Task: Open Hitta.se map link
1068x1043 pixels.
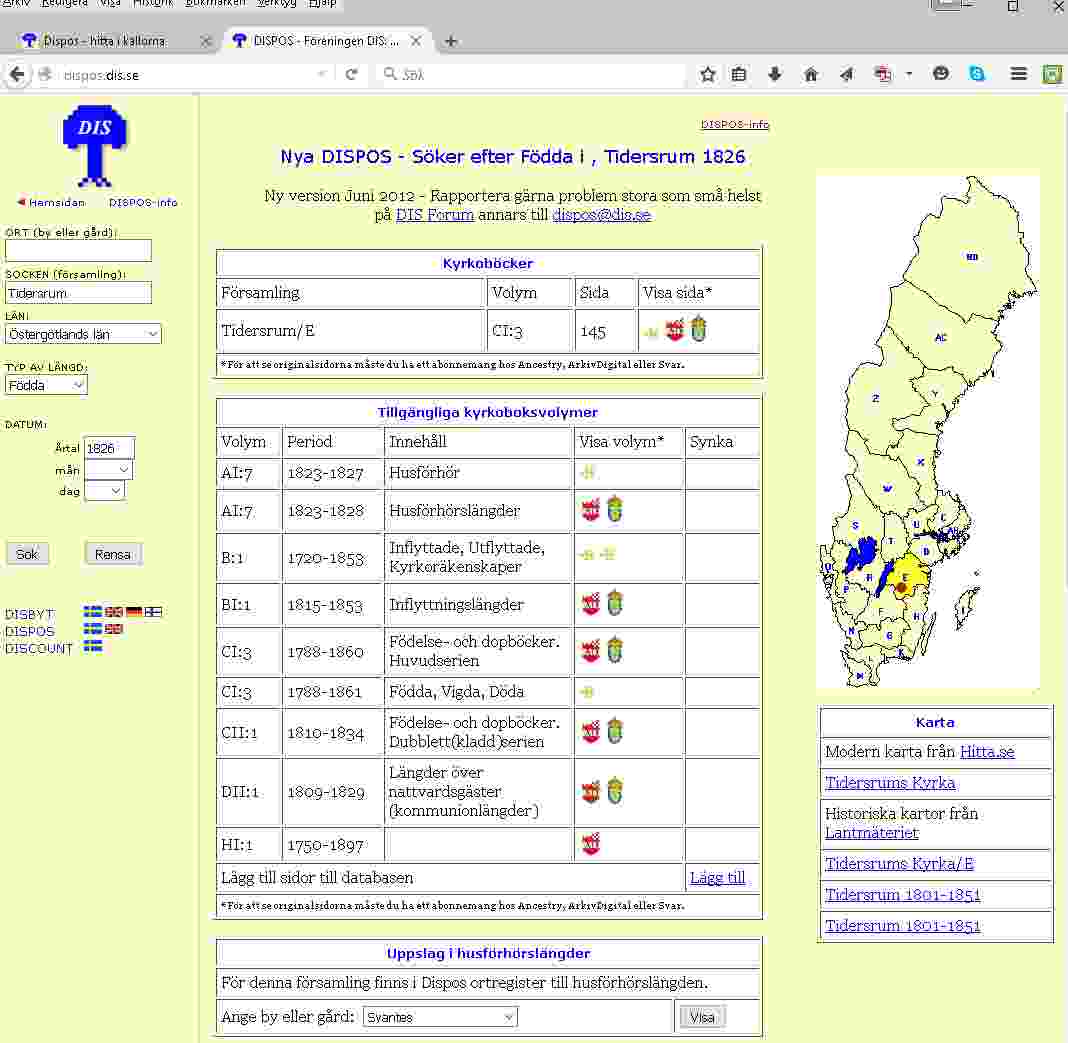Action: click(x=987, y=751)
